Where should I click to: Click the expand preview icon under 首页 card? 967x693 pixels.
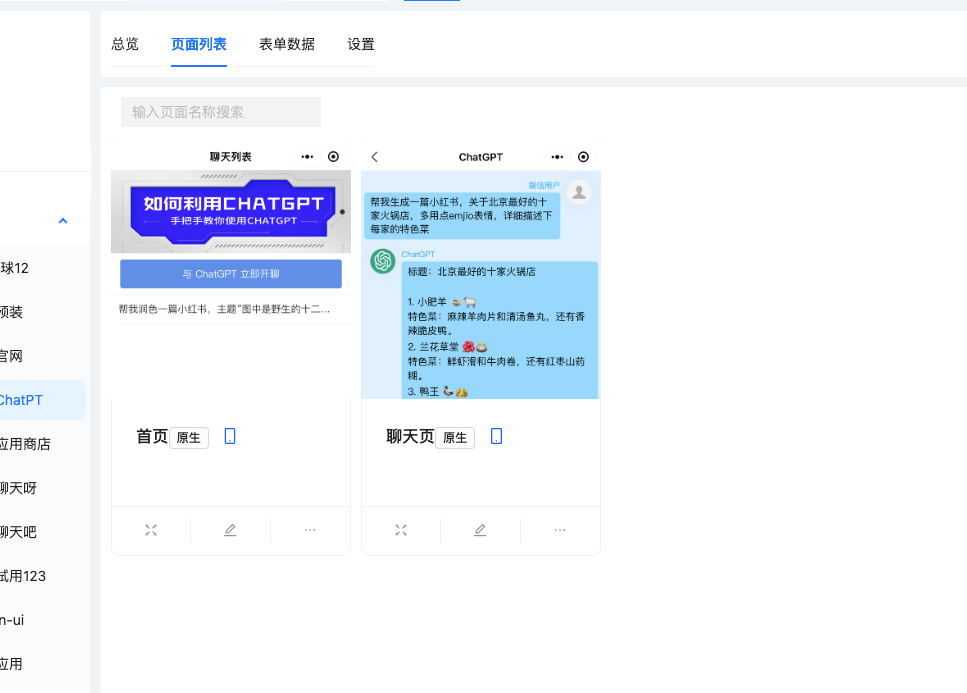pos(151,530)
